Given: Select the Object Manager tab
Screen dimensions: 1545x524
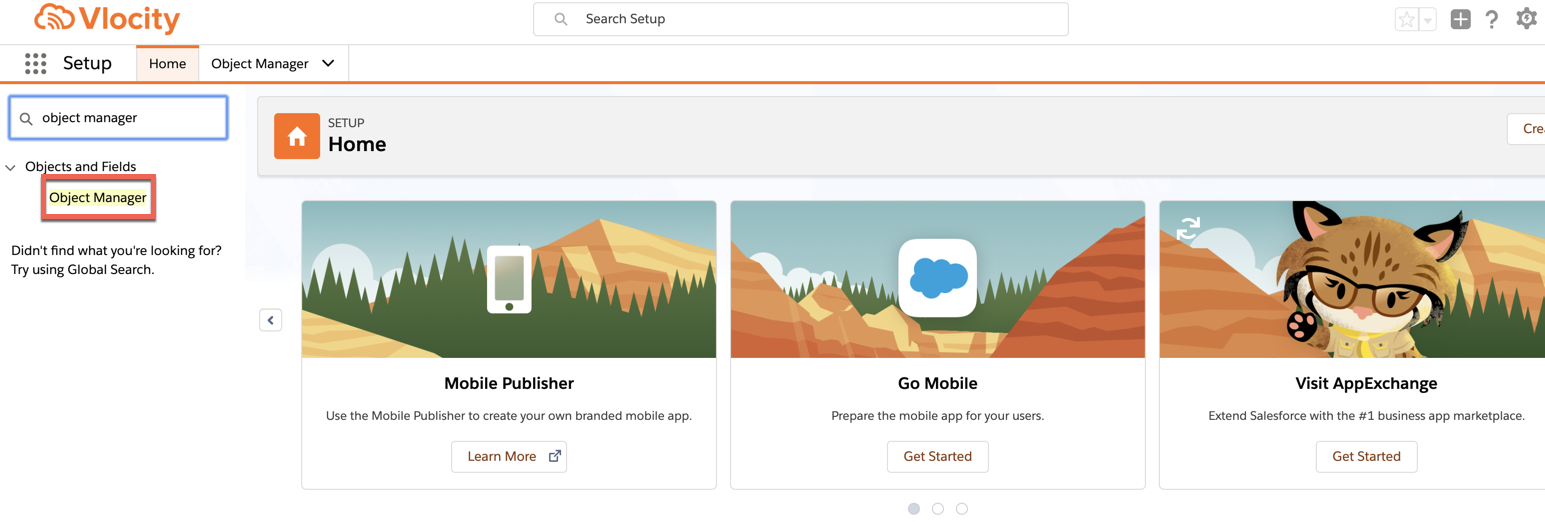Looking at the screenshot, I should 260,63.
